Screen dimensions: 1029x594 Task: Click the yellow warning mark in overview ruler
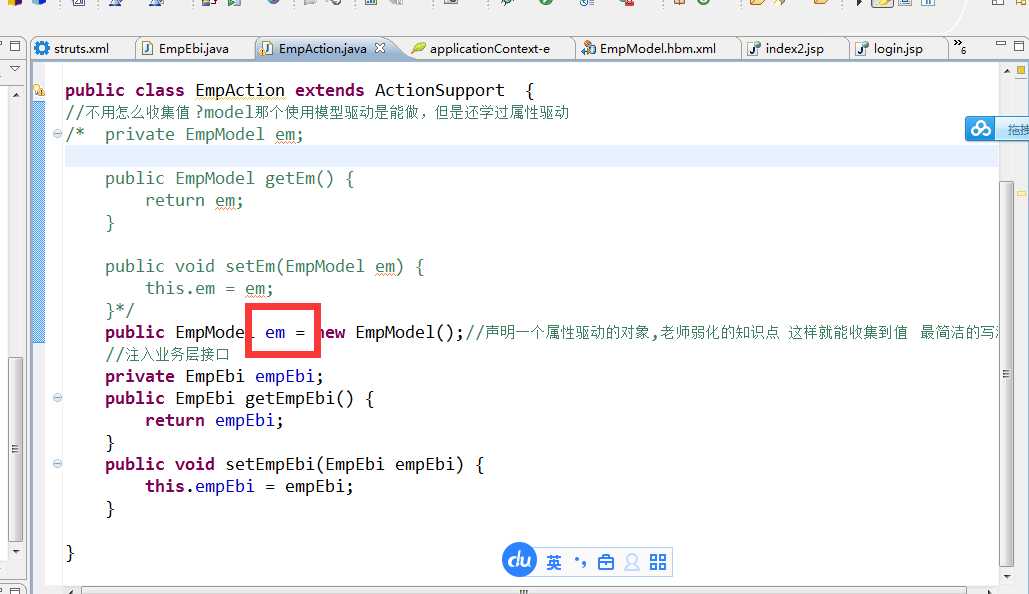[1021, 194]
